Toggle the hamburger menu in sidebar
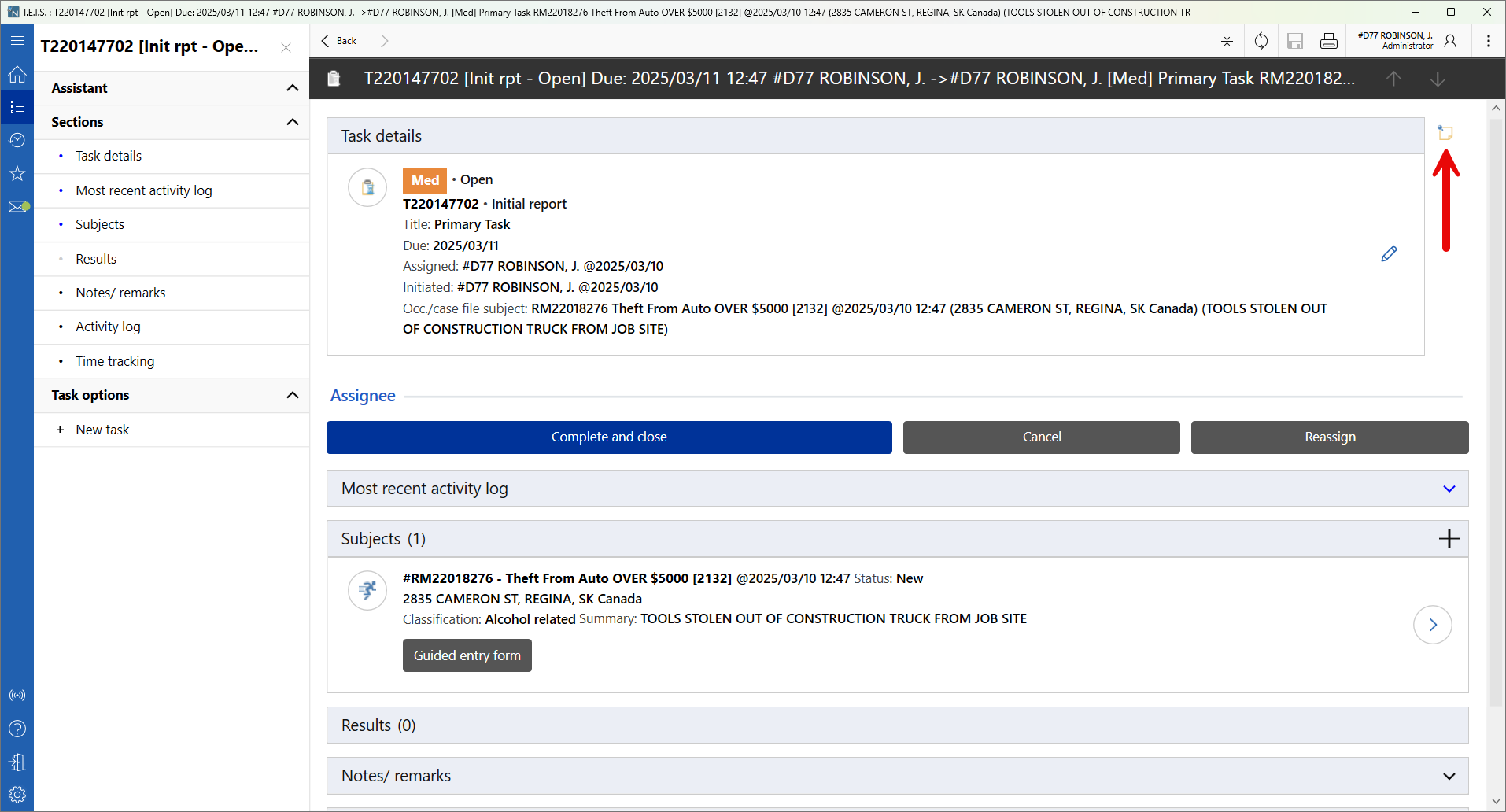 (17, 41)
